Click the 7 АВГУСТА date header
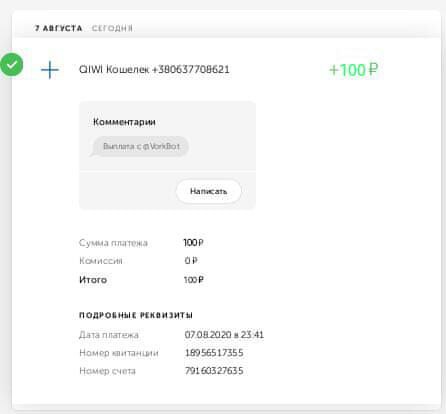Screen dimensions: 446x414 (59, 28)
